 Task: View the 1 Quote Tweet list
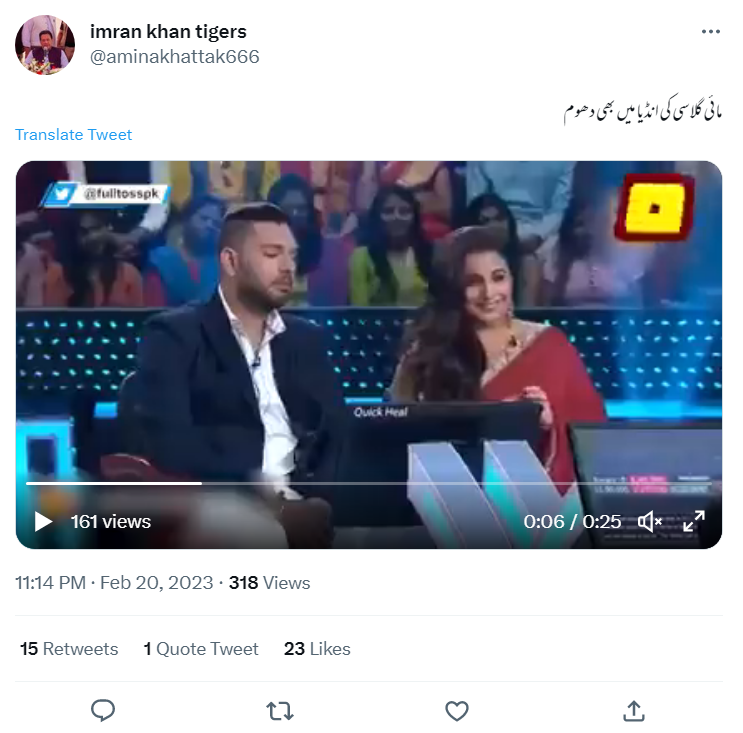[201, 649]
